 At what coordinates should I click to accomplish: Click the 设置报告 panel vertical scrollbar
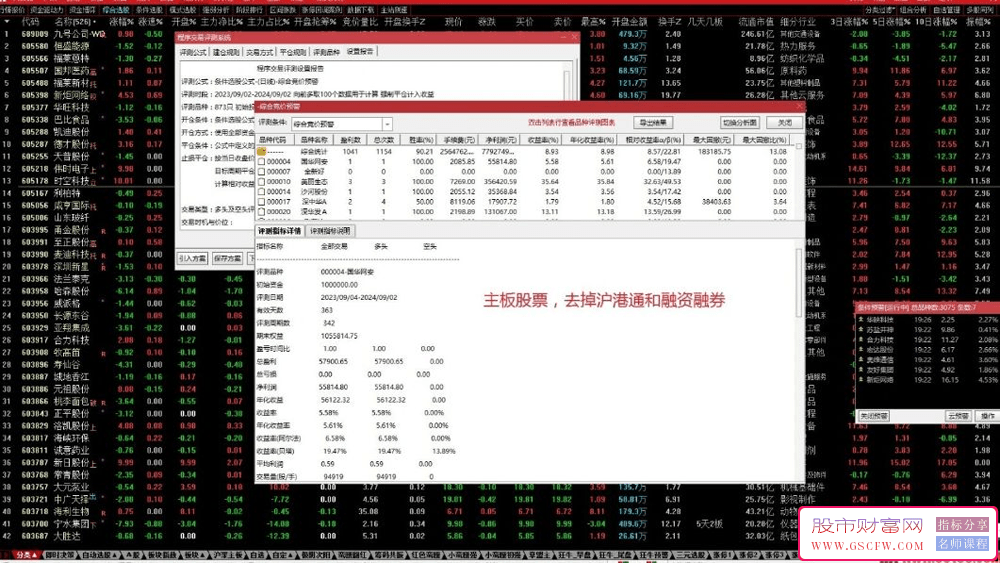click(x=567, y=83)
